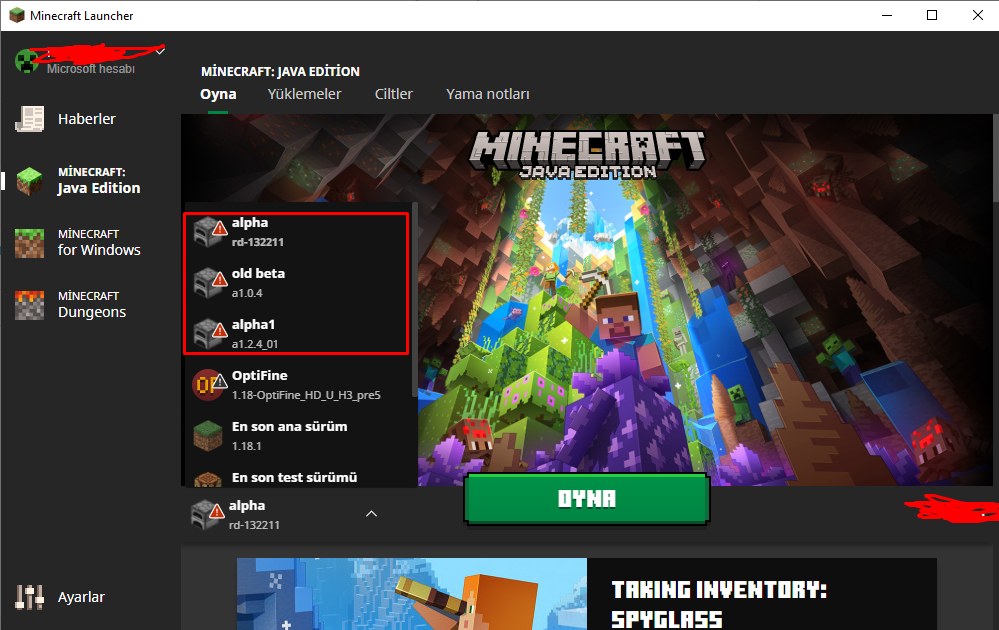Click the Haberler sidebar label
The image size is (999, 630).
(x=87, y=119)
